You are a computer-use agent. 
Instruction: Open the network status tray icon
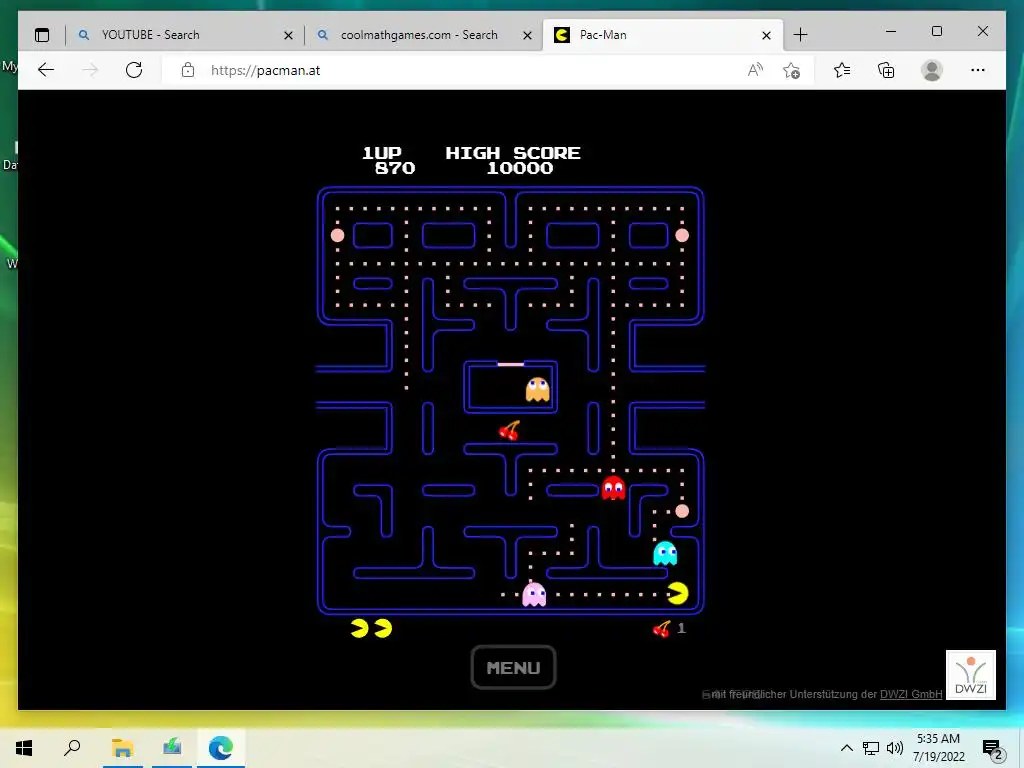[871, 748]
